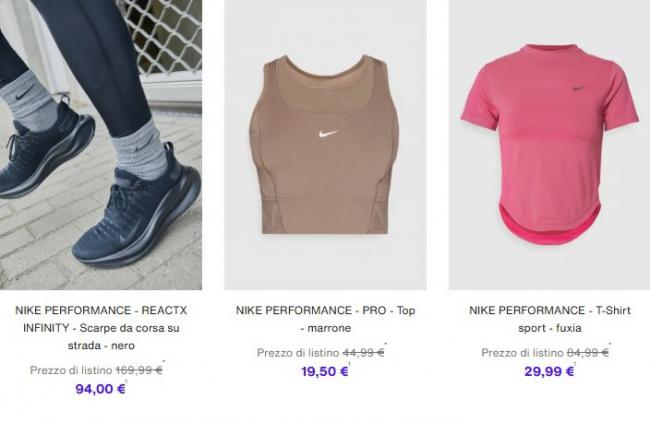650x422 pixels.
Task: Click the struck-through 84,99 € list price
Action: (x=587, y=353)
